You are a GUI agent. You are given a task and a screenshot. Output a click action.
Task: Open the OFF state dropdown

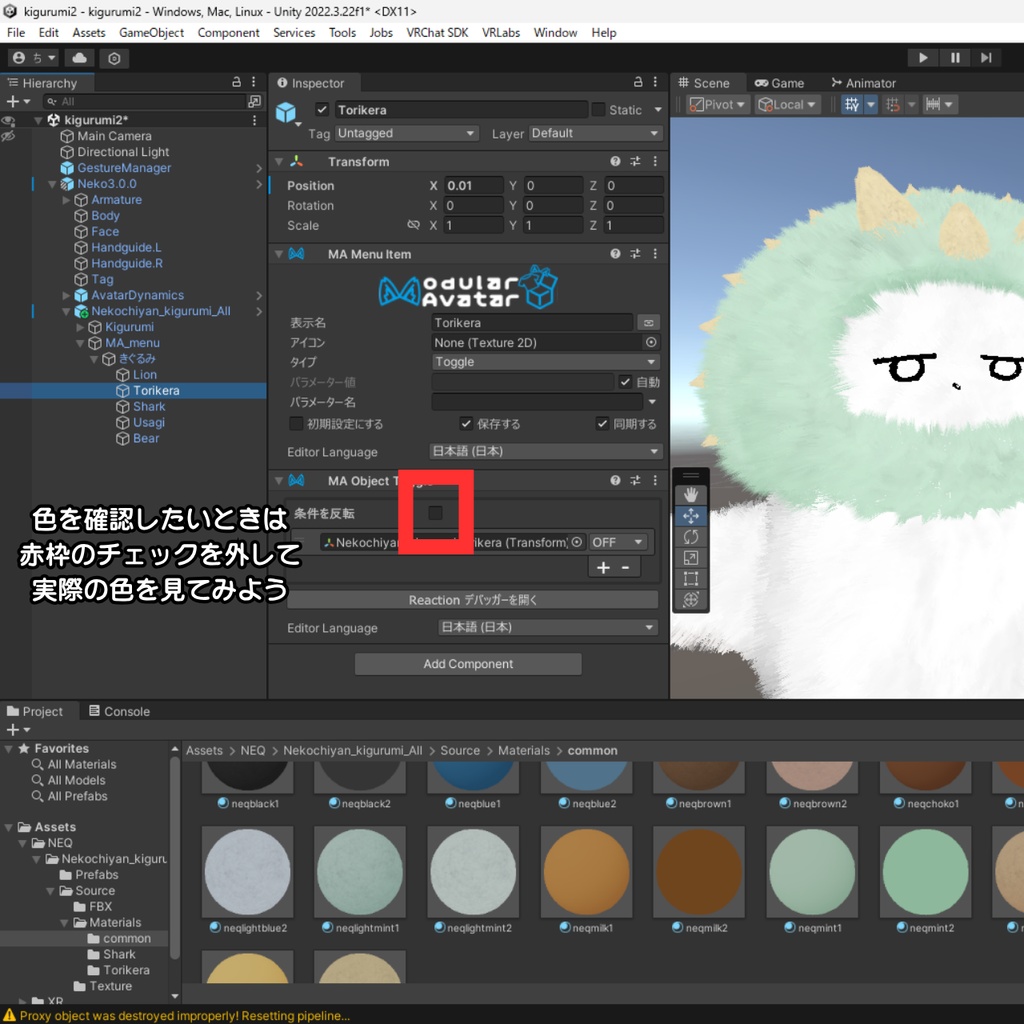pyautogui.click(x=618, y=542)
